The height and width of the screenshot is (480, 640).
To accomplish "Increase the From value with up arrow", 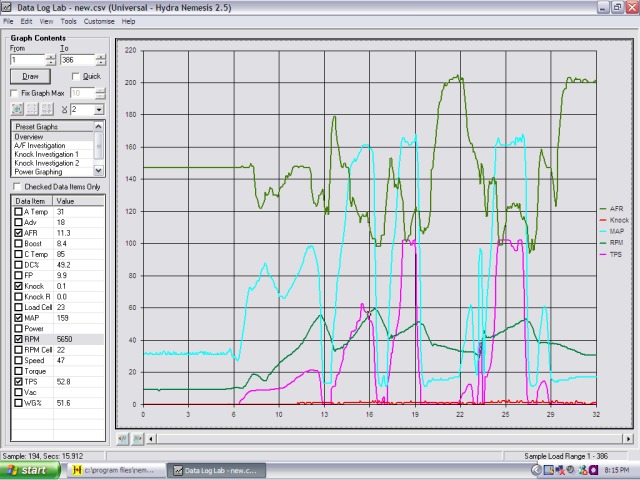I will (x=51, y=57).
